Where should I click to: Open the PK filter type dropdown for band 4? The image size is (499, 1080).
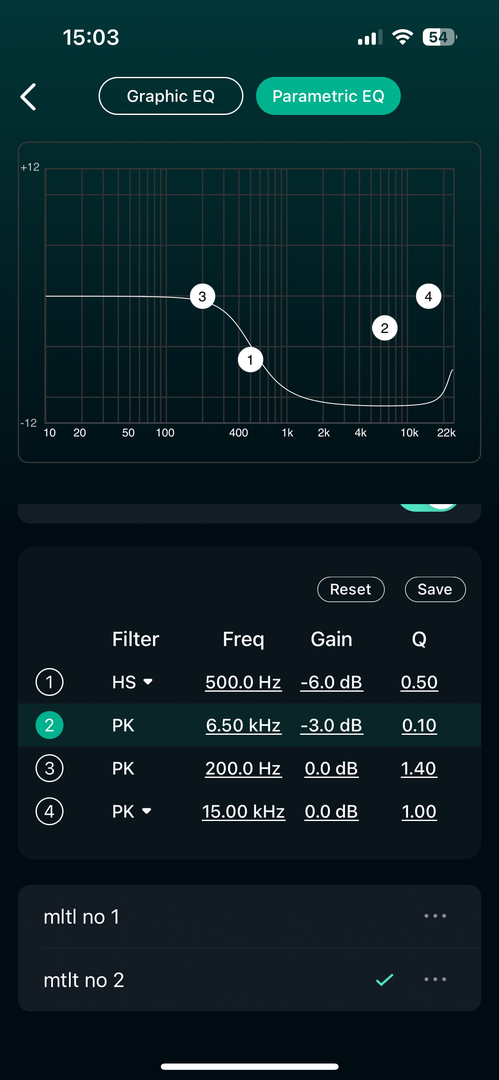coord(132,811)
